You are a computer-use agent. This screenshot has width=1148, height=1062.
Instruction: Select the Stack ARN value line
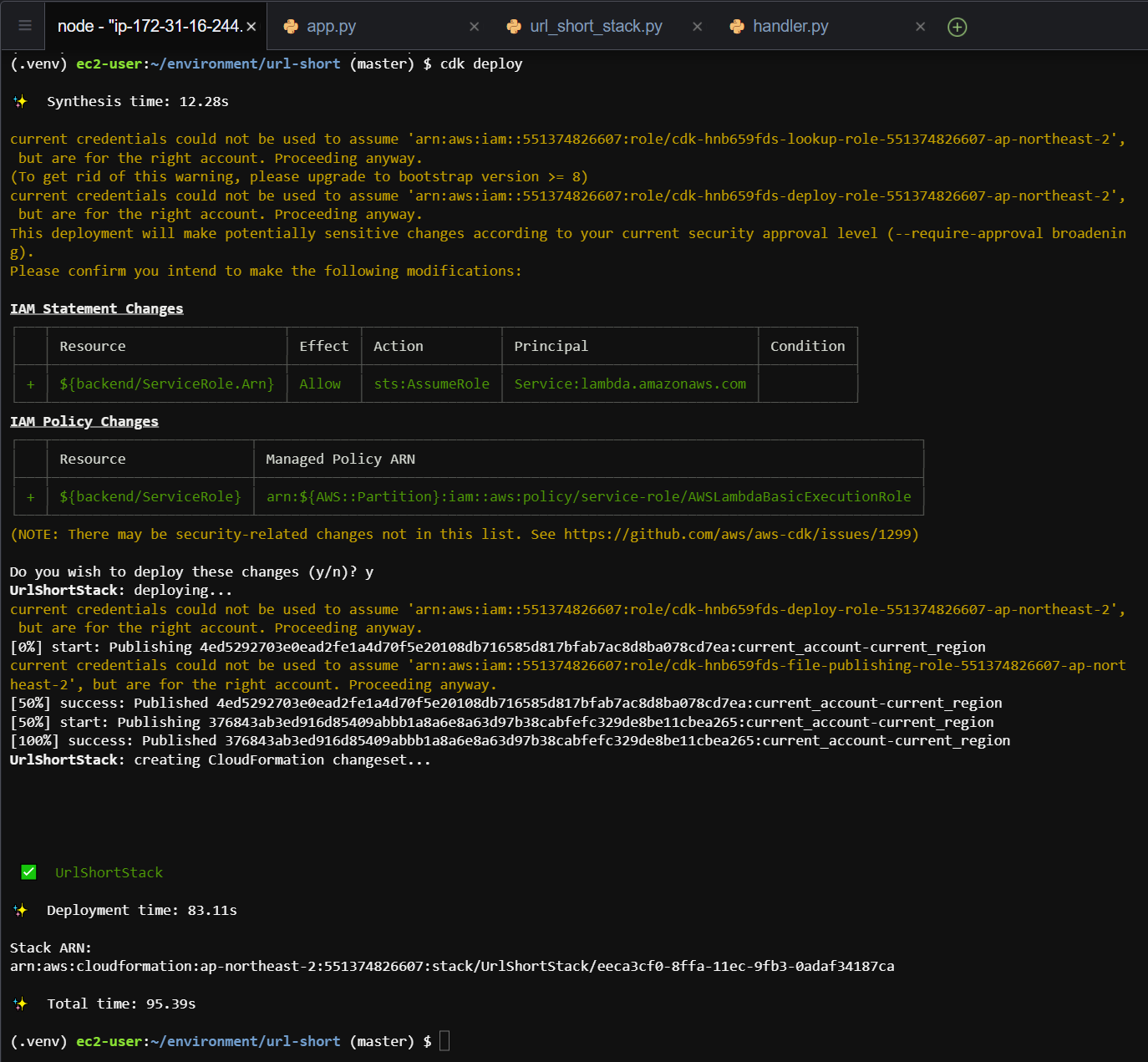click(x=452, y=966)
